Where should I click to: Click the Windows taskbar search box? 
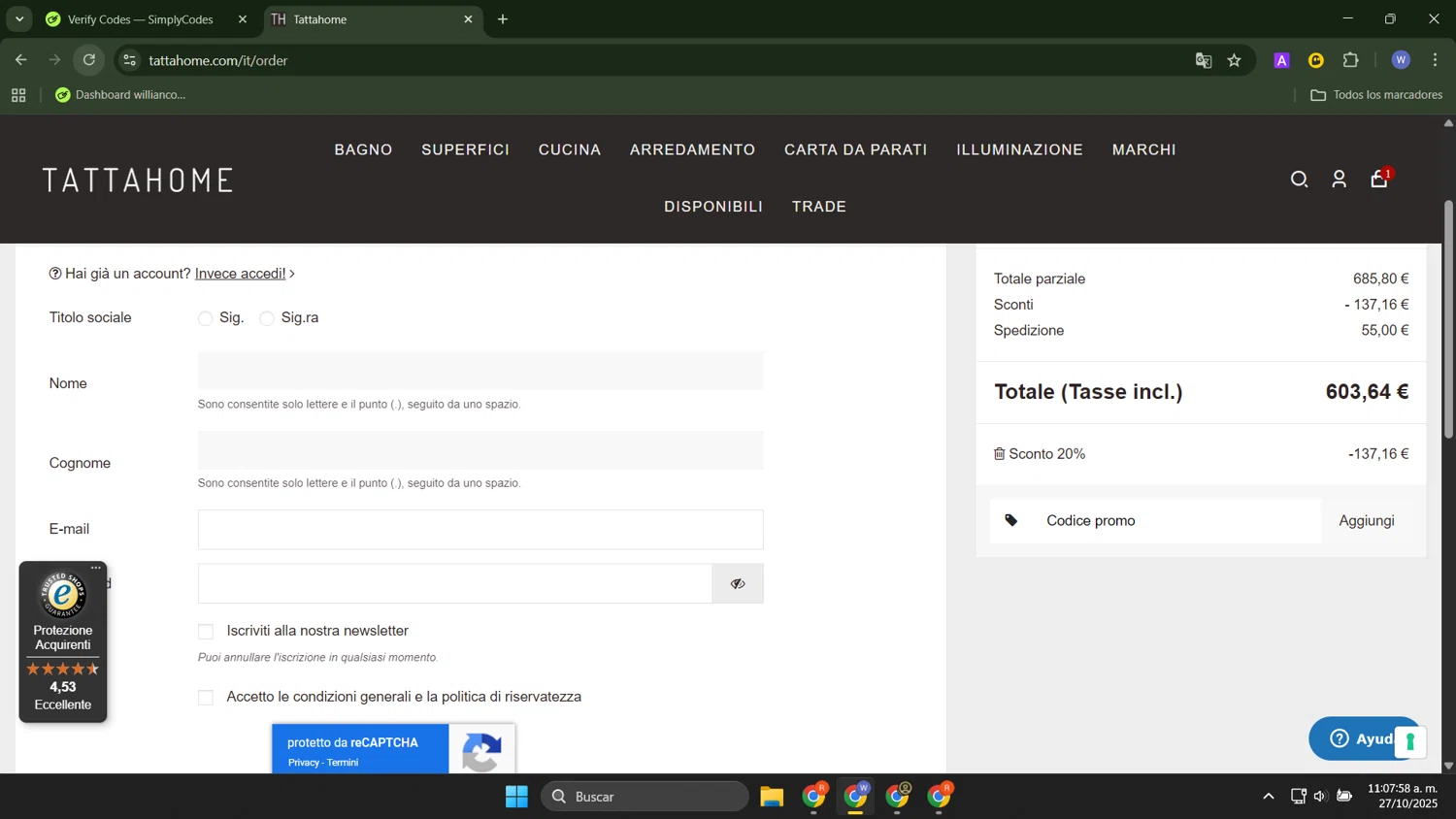tap(645, 797)
